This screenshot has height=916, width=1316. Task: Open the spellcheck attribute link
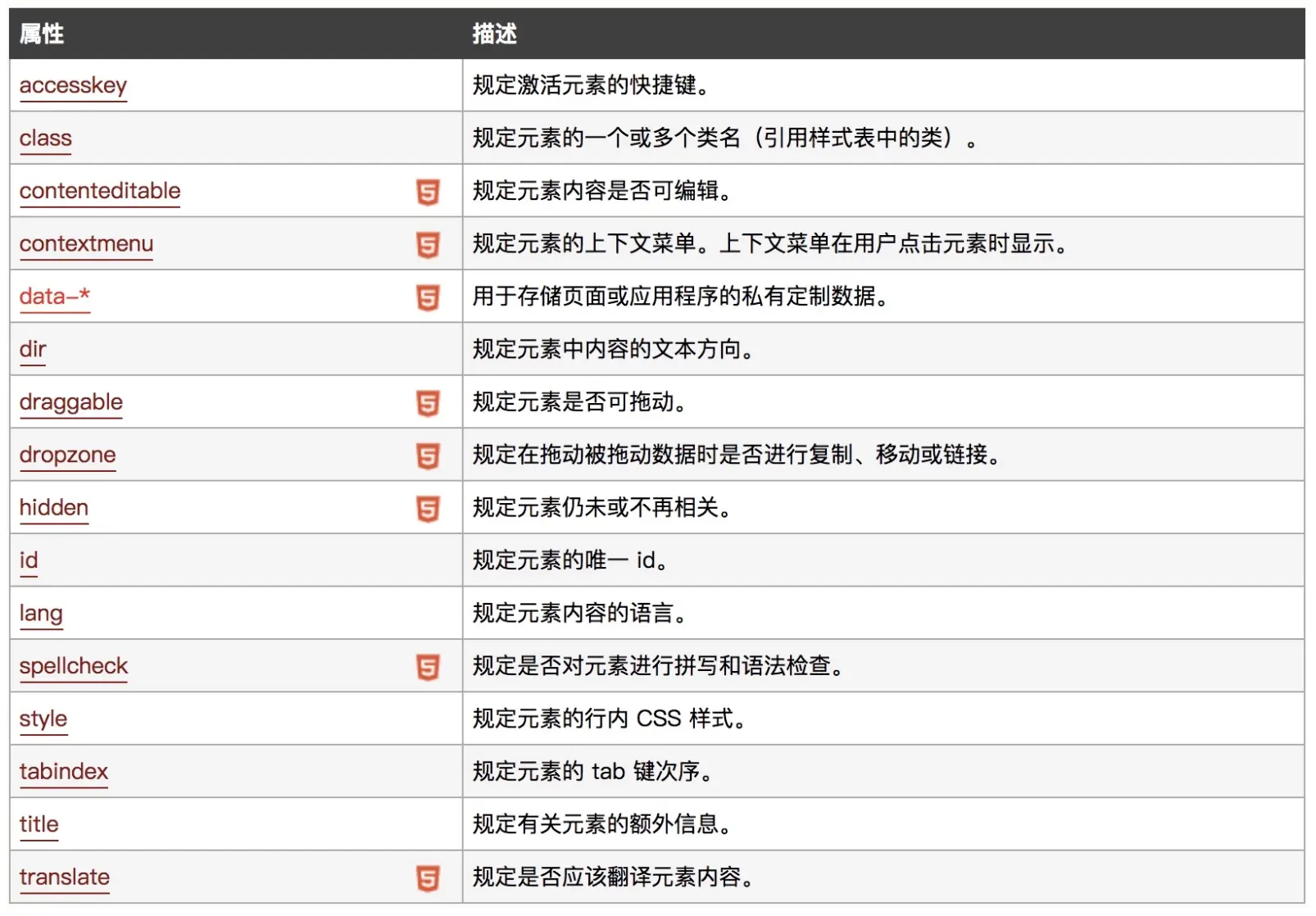coord(73,666)
